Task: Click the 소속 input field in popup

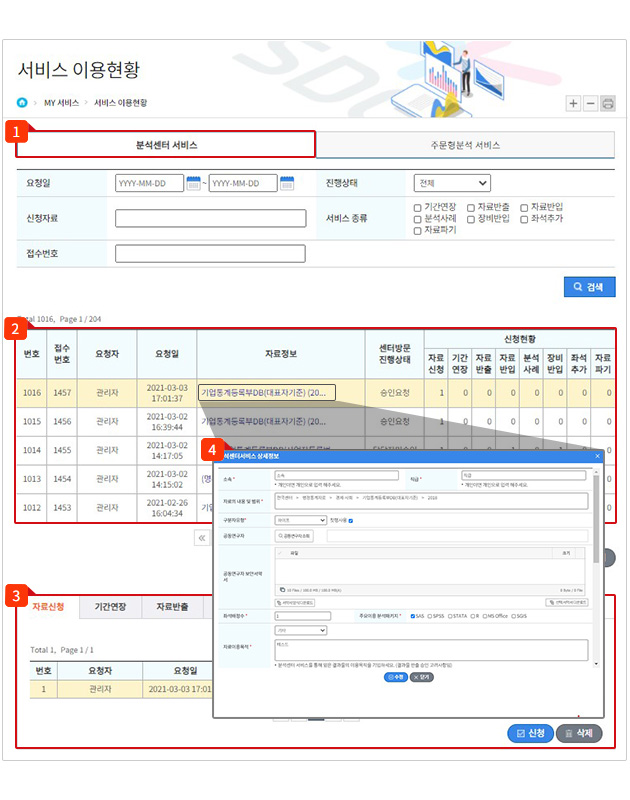Action: (x=337, y=476)
